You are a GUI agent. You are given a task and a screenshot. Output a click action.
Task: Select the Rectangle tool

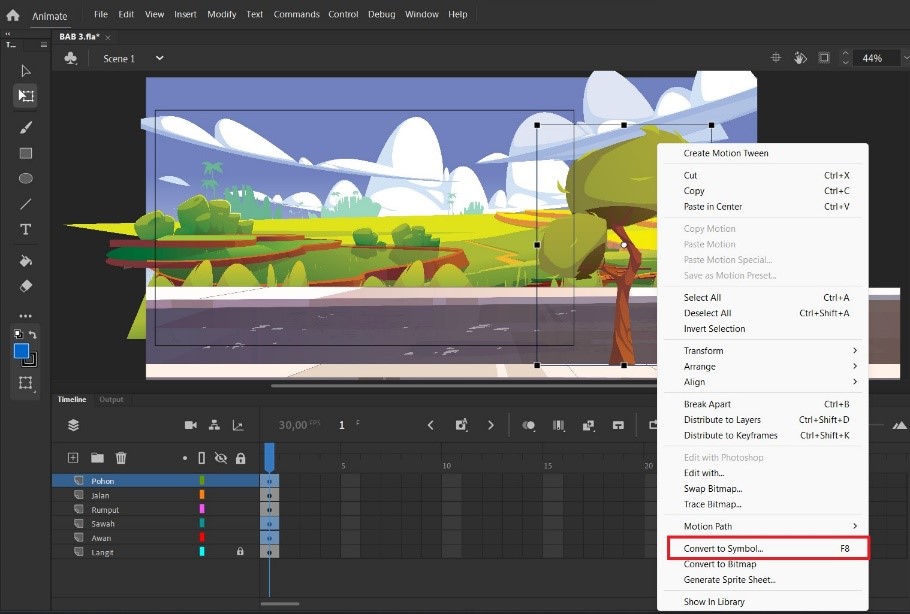pos(26,153)
